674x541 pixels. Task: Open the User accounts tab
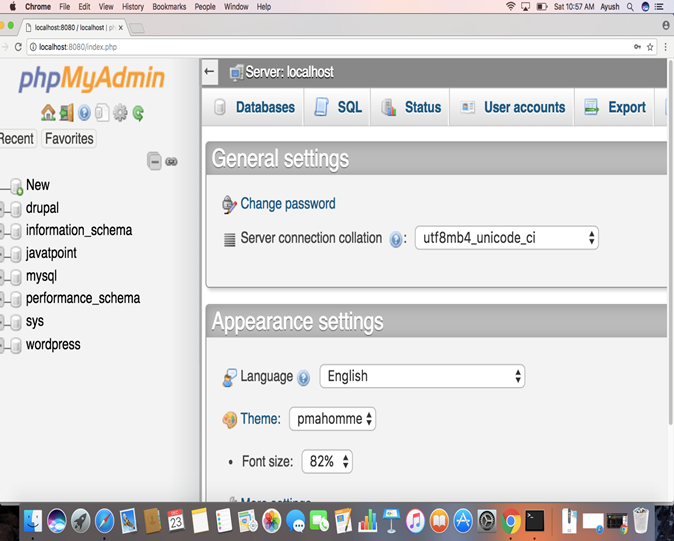[x=512, y=107]
